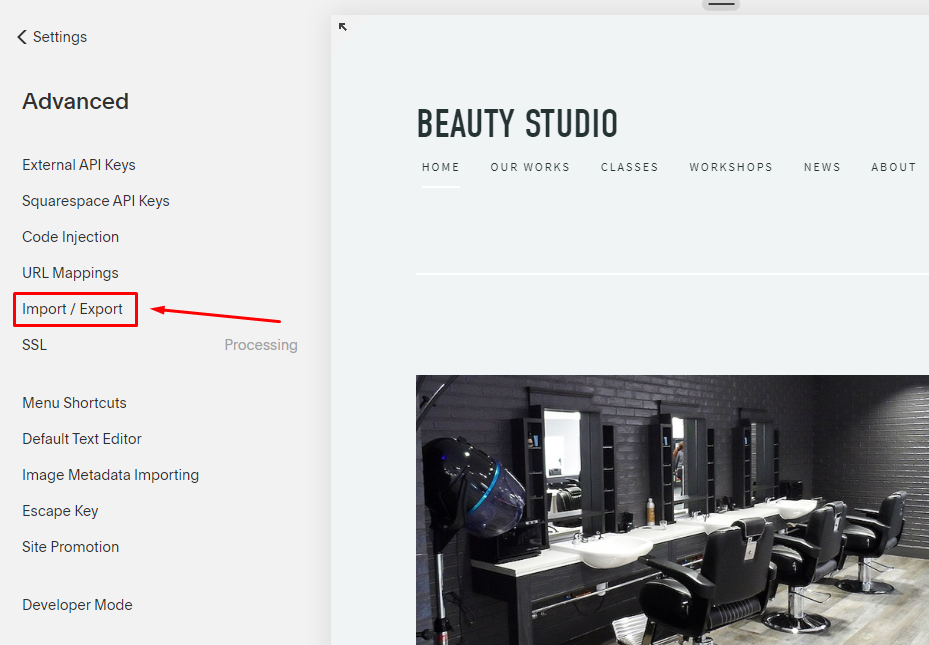929x645 pixels.
Task: Open Escape Key settings
Action: coord(60,511)
